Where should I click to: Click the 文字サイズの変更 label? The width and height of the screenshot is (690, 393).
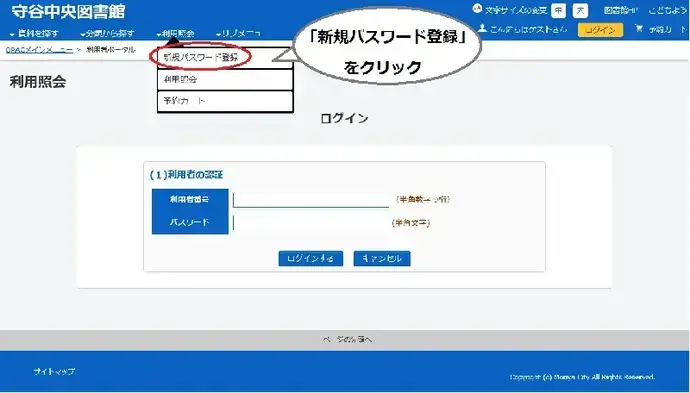click(516, 10)
